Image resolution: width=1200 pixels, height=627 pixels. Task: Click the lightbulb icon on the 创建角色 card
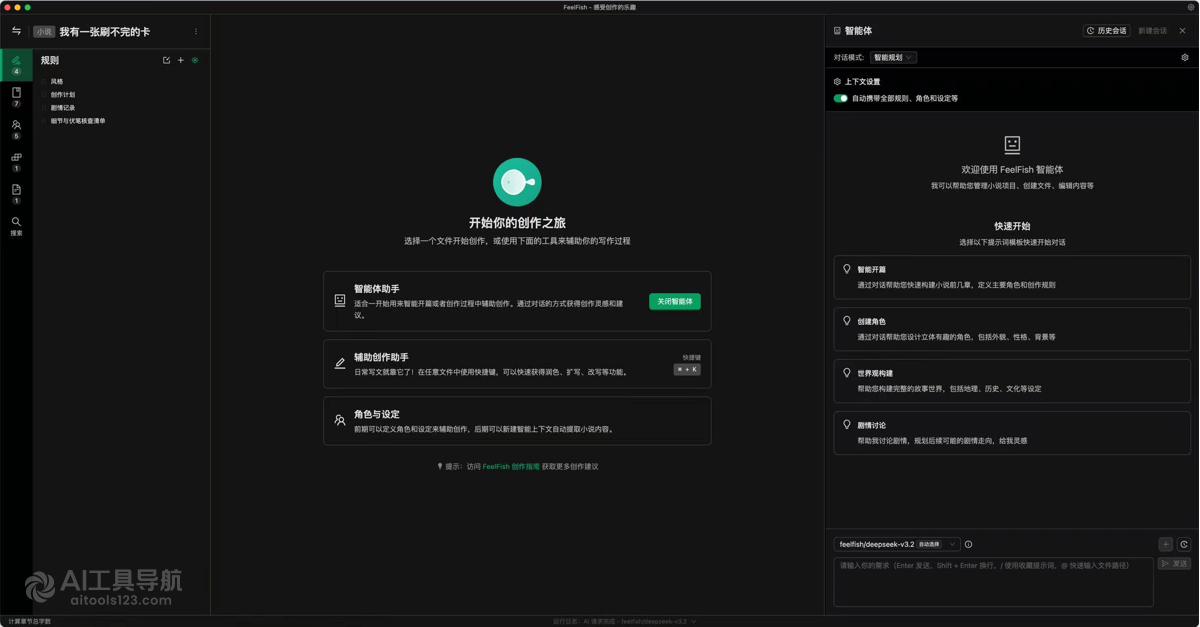point(847,321)
